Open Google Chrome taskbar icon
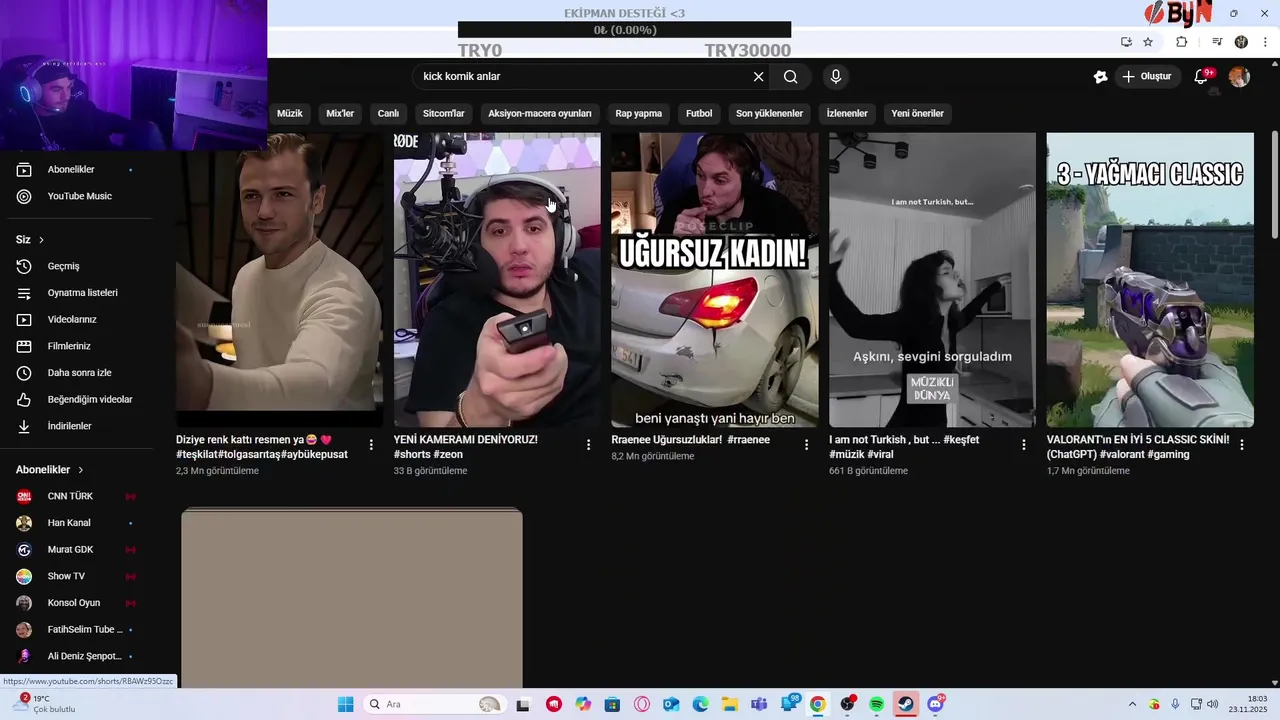Image resolution: width=1280 pixels, height=720 pixels. point(817,704)
